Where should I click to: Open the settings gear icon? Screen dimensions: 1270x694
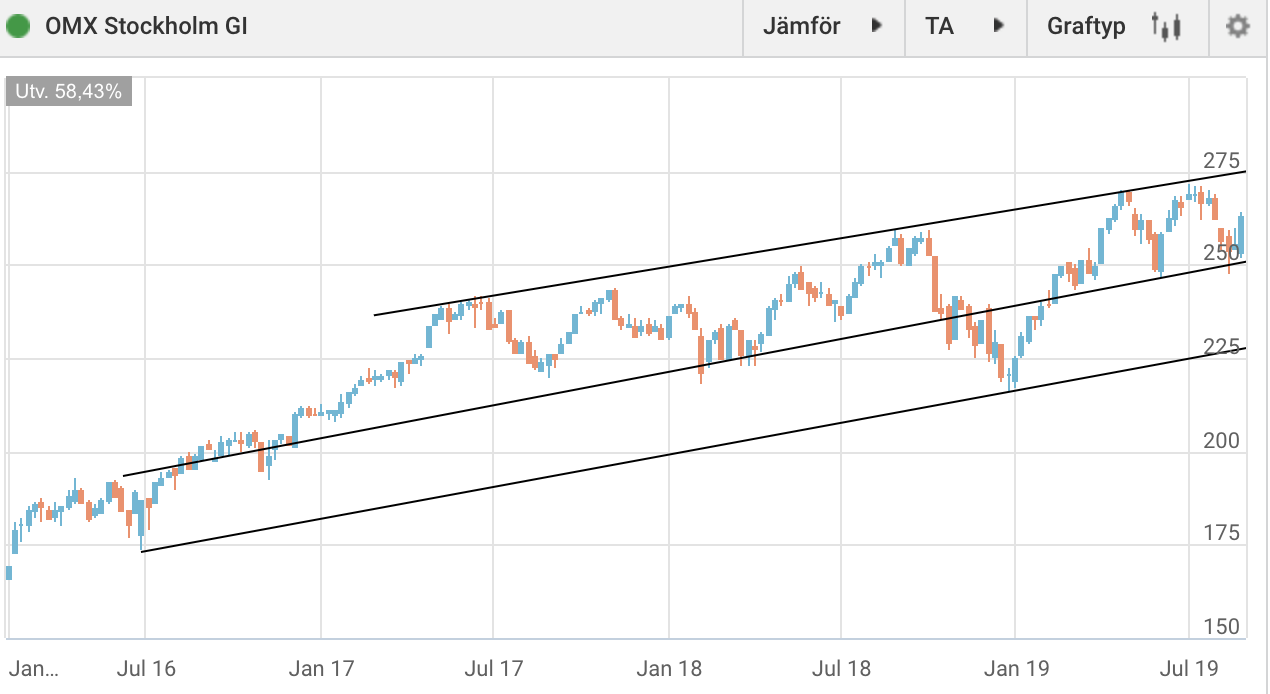[1238, 27]
